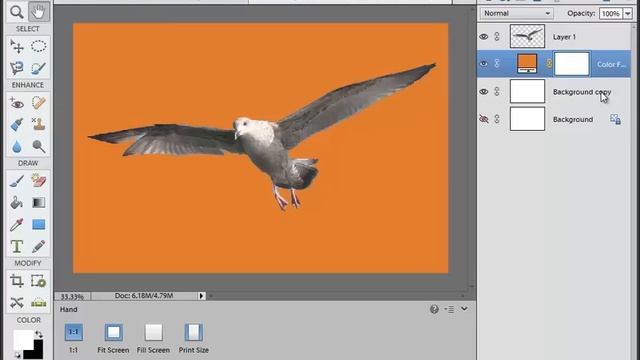Reset default foreground and background colors

pyautogui.click(x=17, y=356)
